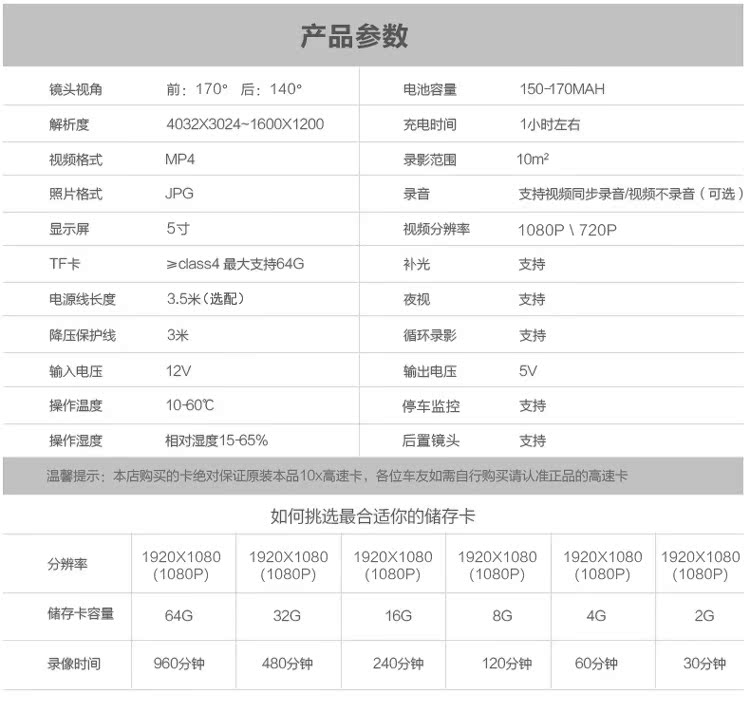Image resolution: width=750 pixels, height=712 pixels.
Task: Select the 16G capacity cell
Action: tap(398, 616)
